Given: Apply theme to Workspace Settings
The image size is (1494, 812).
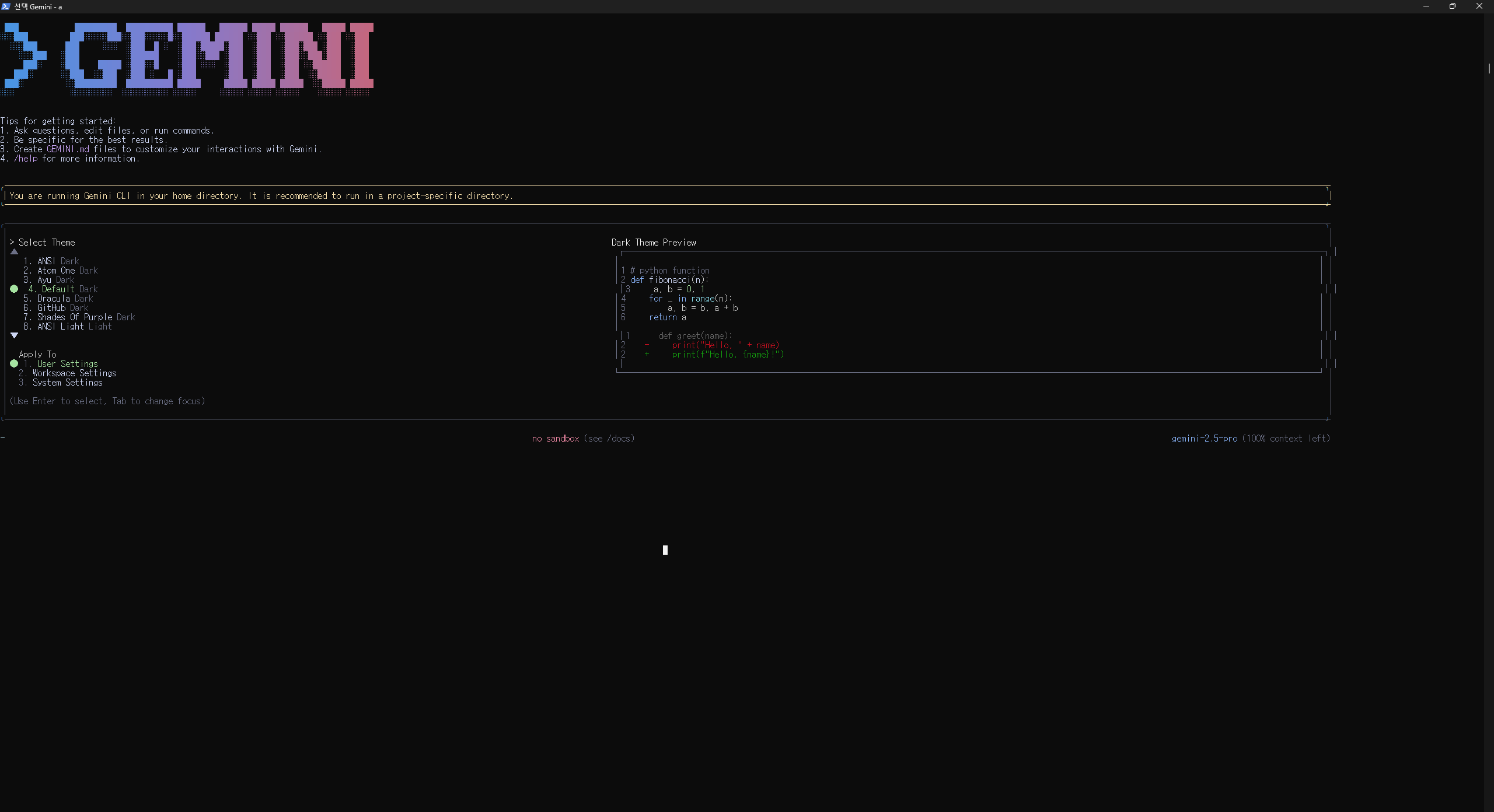Looking at the screenshot, I should click(x=74, y=373).
